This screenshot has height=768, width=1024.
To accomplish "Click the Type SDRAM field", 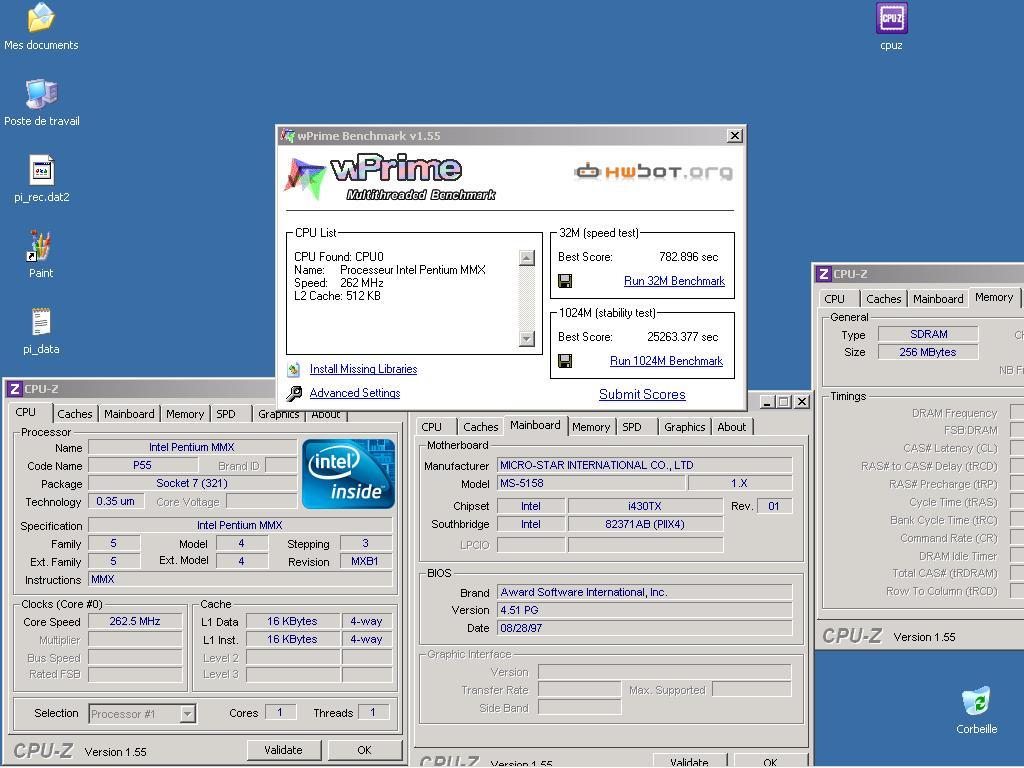I will click(928, 334).
